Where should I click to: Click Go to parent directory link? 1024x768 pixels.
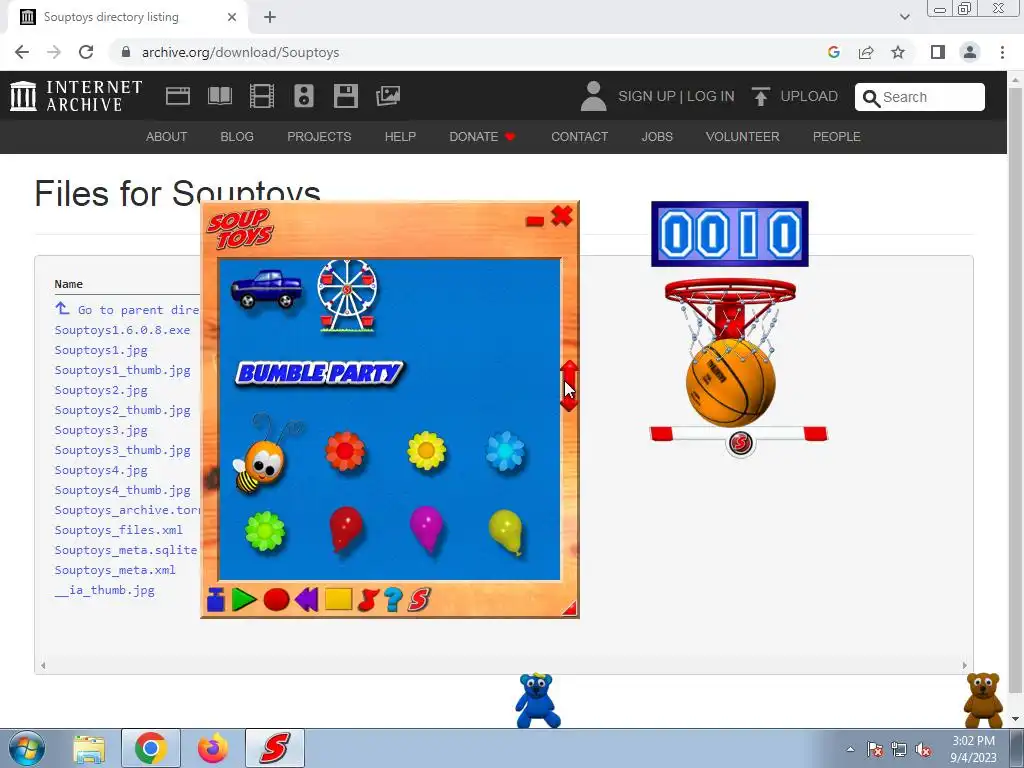click(128, 310)
